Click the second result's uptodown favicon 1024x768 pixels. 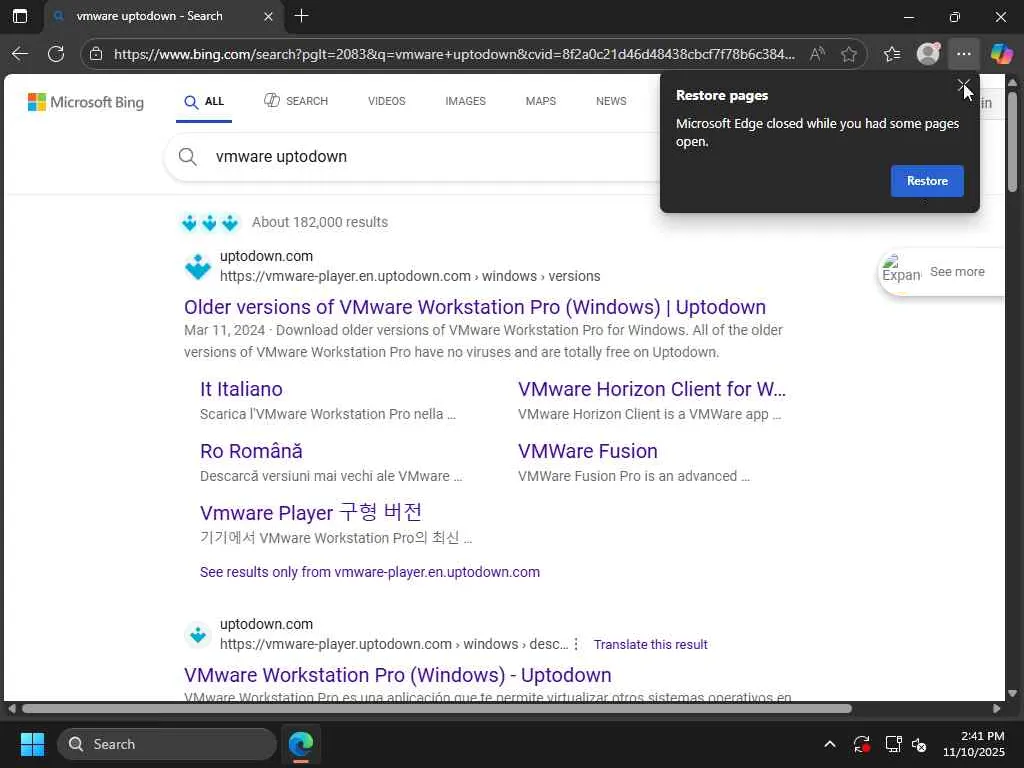point(198,635)
